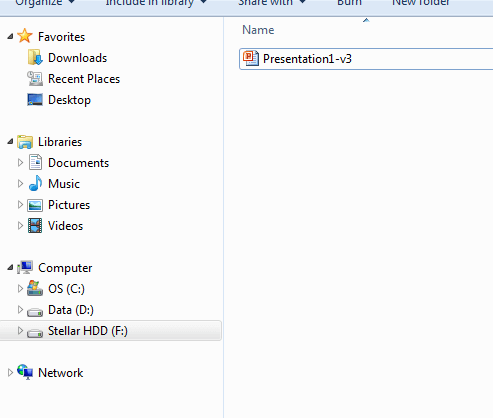Select Stellar HDD (F:) label
Image resolution: width=493 pixels, height=418 pixels.
tap(88, 331)
